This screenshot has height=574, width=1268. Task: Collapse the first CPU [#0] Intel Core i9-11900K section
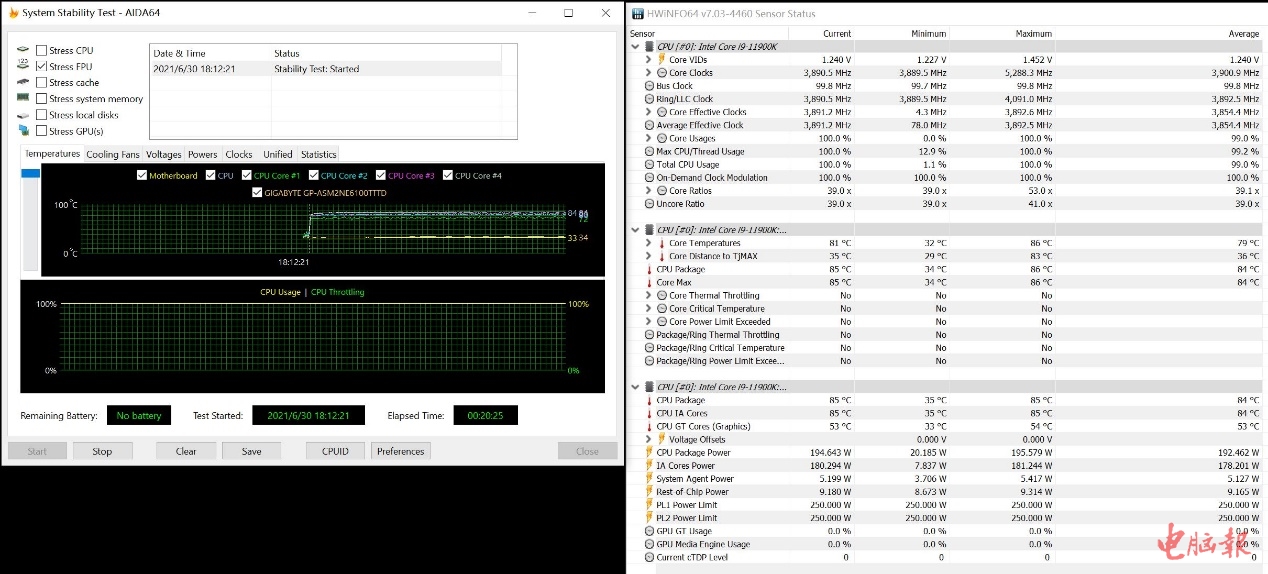point(636,46)
